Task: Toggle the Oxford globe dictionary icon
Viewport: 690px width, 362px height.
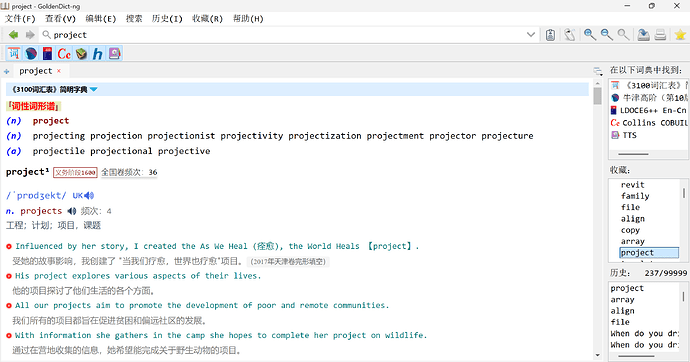Action: point(31,54)
